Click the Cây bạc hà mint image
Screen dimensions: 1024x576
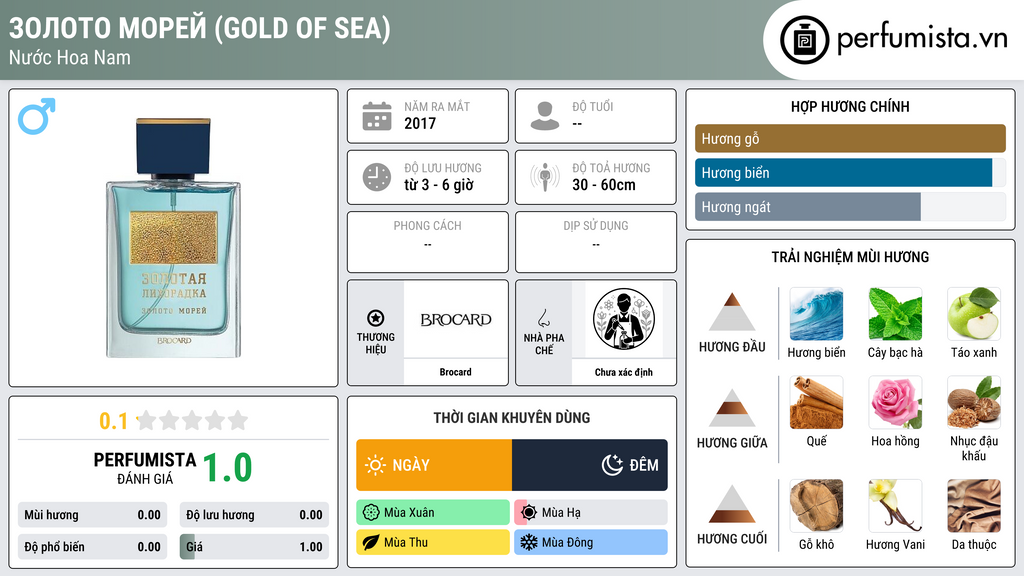(895, 314)
